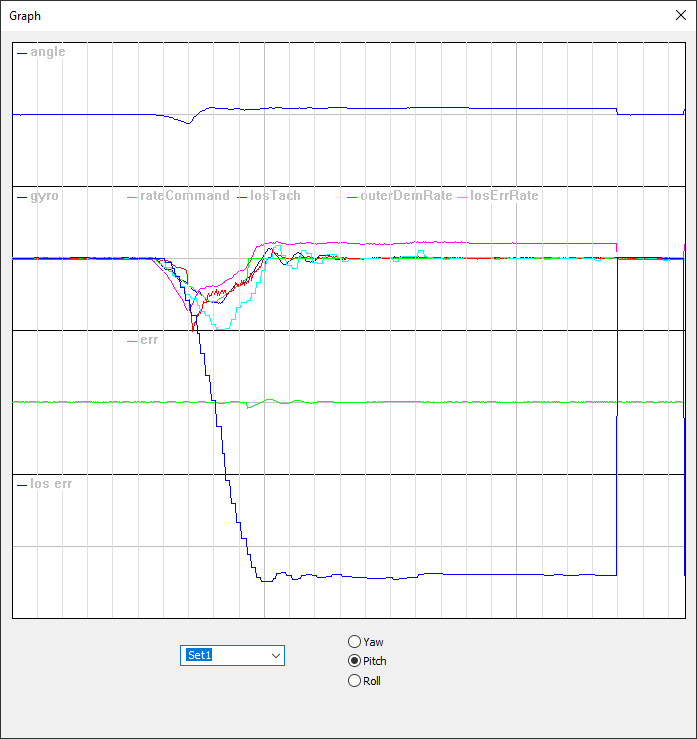Click the green err trace line
Screen dimensions: 697x739
(450, 401)
